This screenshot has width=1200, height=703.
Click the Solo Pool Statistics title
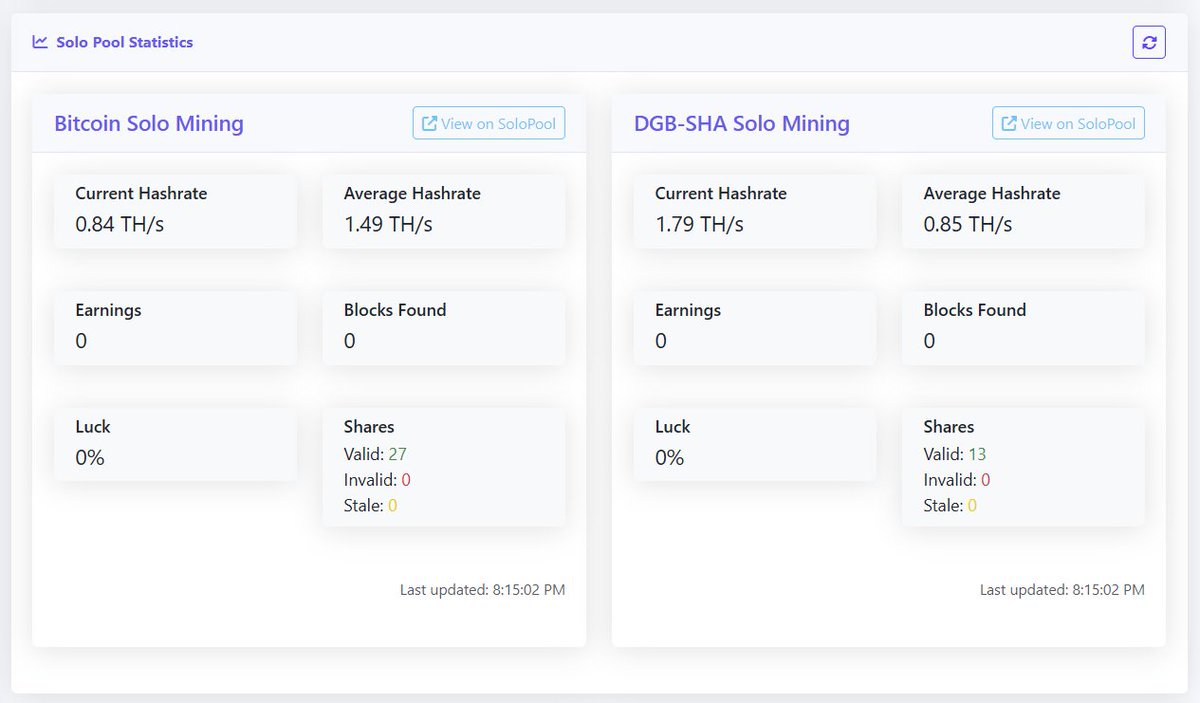click(125, 42)
